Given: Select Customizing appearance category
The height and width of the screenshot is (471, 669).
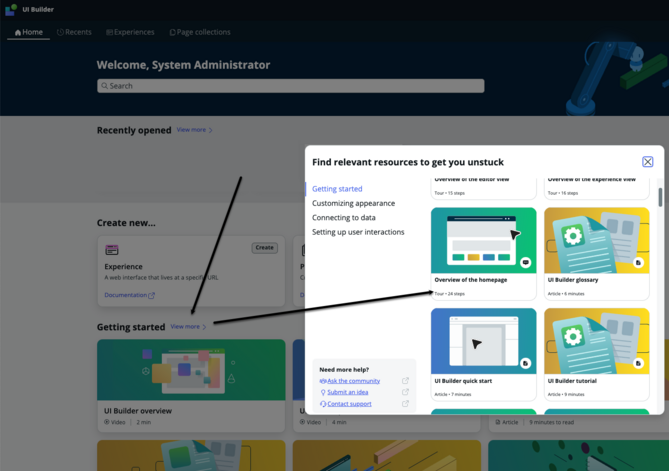Looking at the screenshot, I should click(353, 203).
